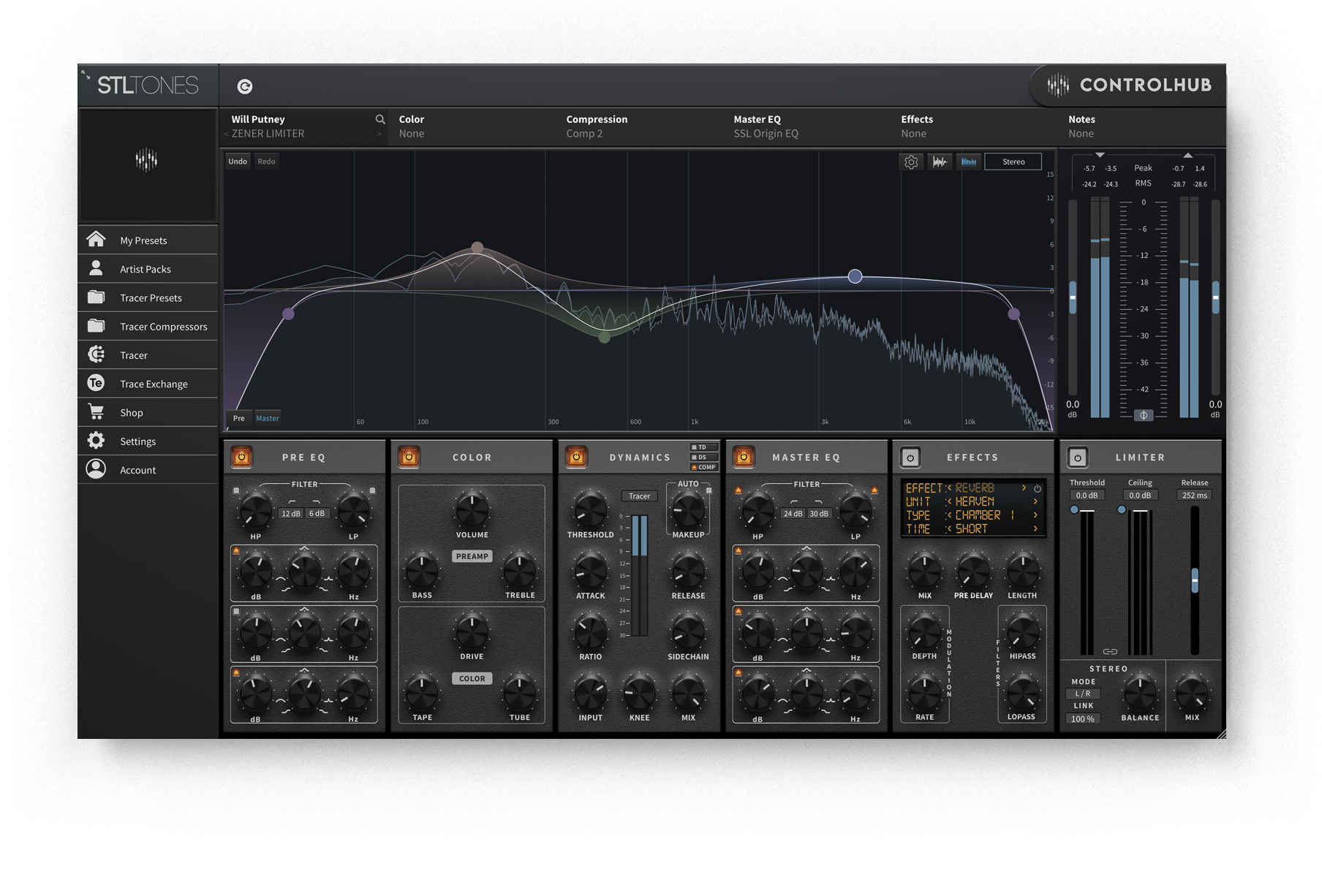Click limiter Ceiling slider handle

1122,509
